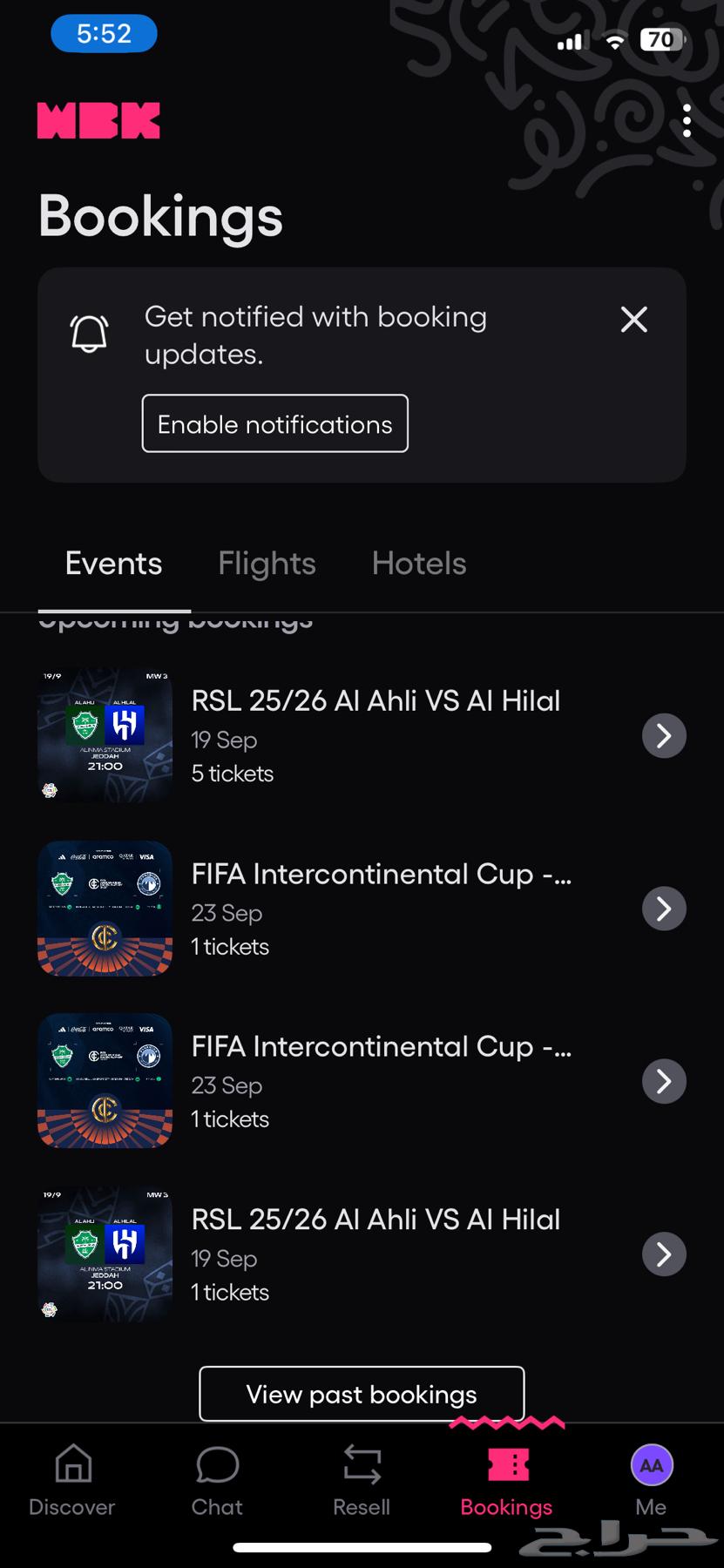Viewport: 724px width, 1568px height.
Task: Open the Resell arrows icon
Action: tap(362, 1464)
